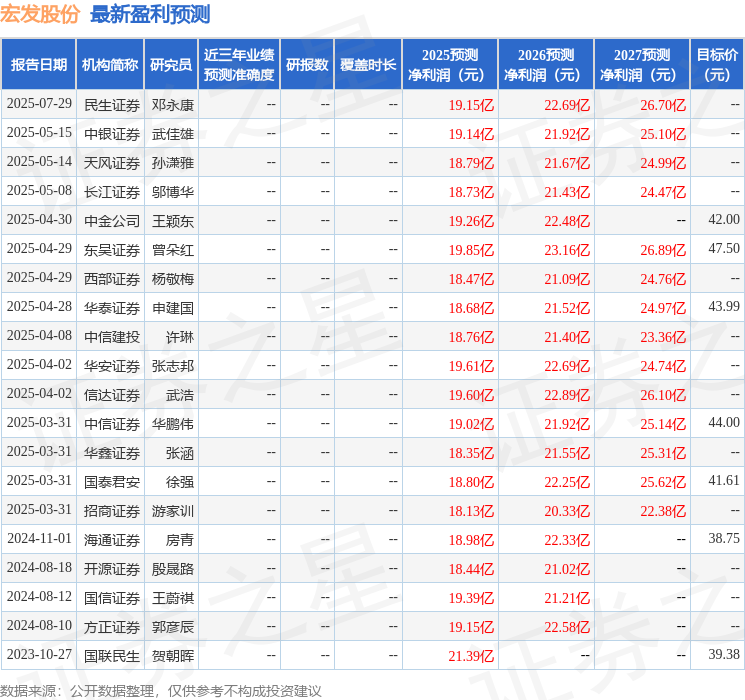Open the 国联民生 institution entry
The width and height of the screenshot is (745, 700).
112,656
